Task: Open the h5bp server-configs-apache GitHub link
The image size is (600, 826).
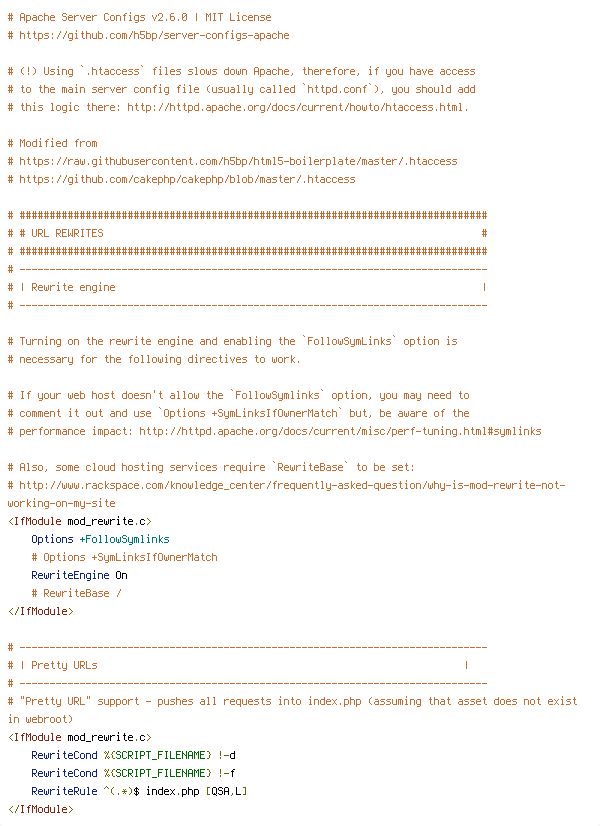Action: [154, 35]
